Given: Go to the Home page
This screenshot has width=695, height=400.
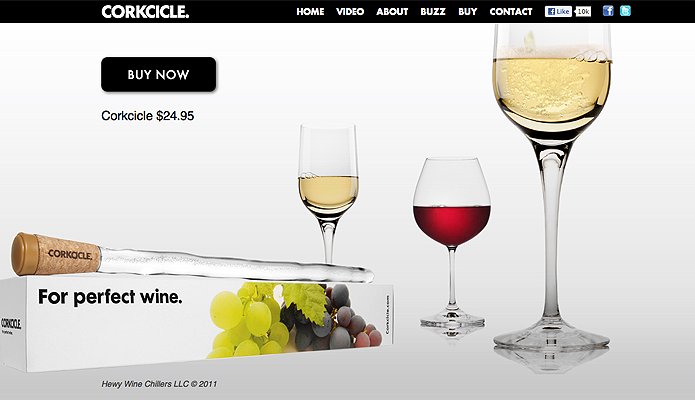Looking at the screenshot, I should pyautogui.click(x=310, y=12).
